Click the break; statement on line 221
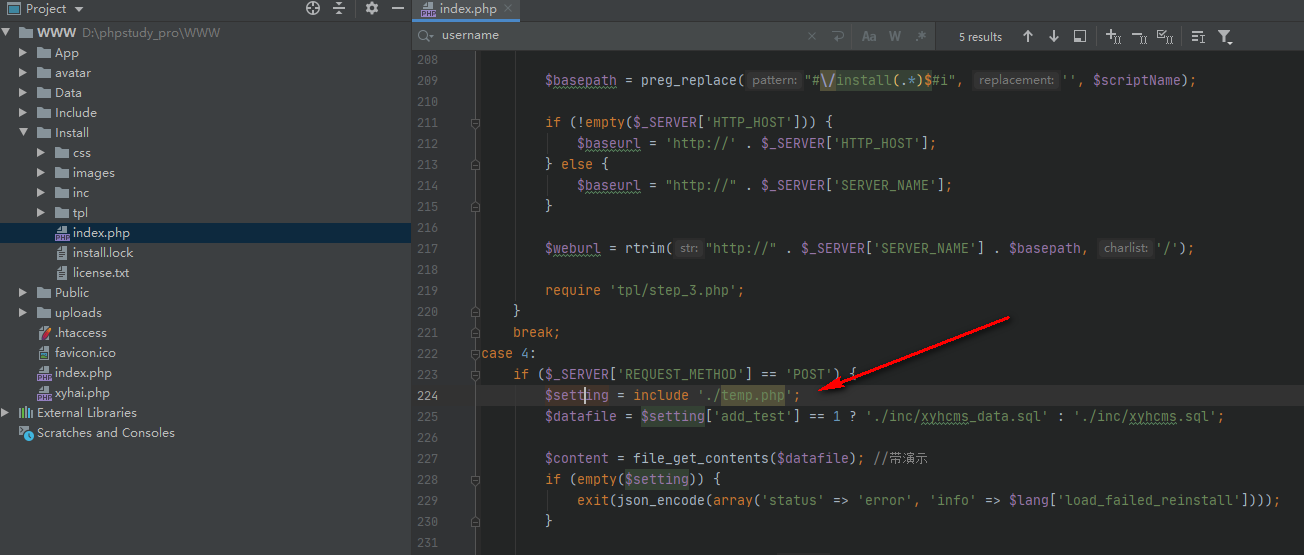The width and height of the screenshot is (1304, 555). coord(537,332)
